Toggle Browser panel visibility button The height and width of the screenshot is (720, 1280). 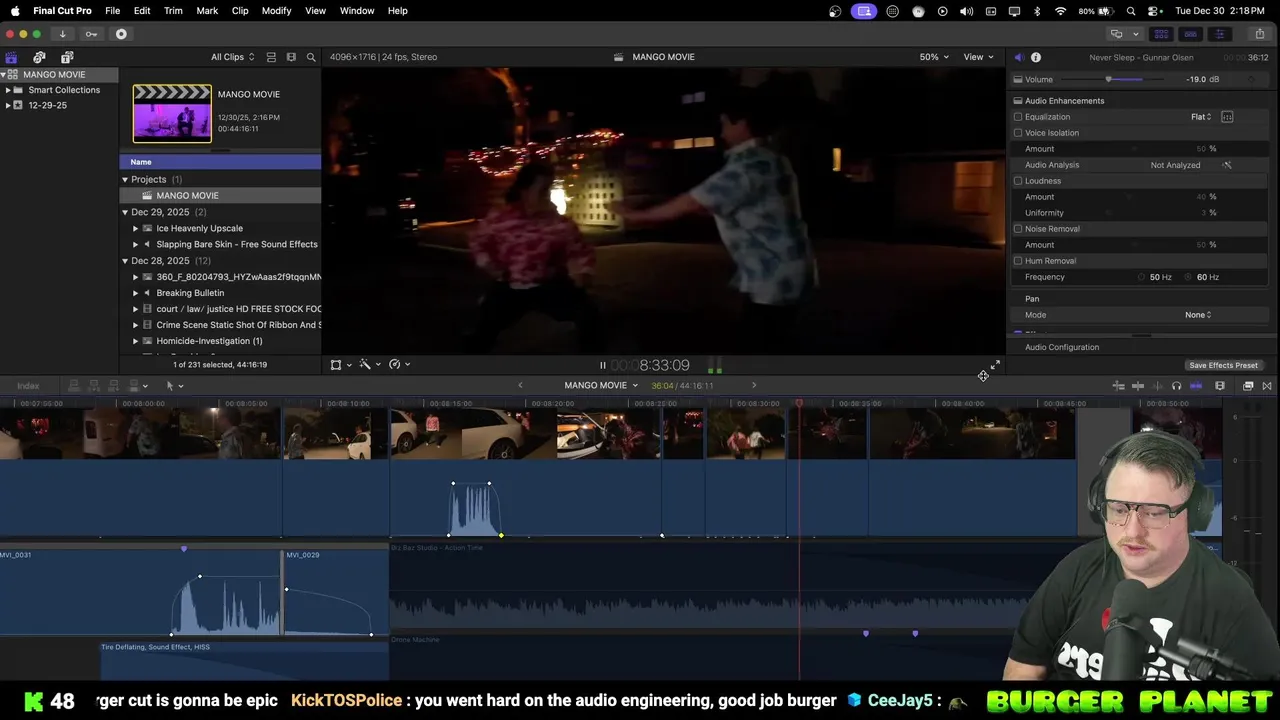[1161, 34]
